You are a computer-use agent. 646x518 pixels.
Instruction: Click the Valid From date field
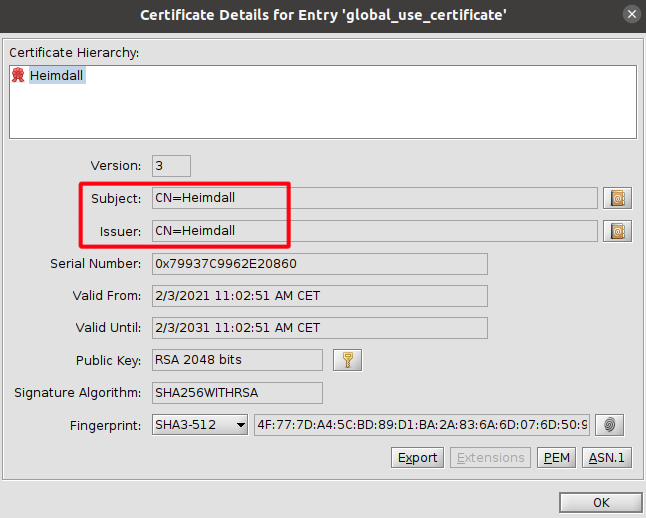[319, 296]
